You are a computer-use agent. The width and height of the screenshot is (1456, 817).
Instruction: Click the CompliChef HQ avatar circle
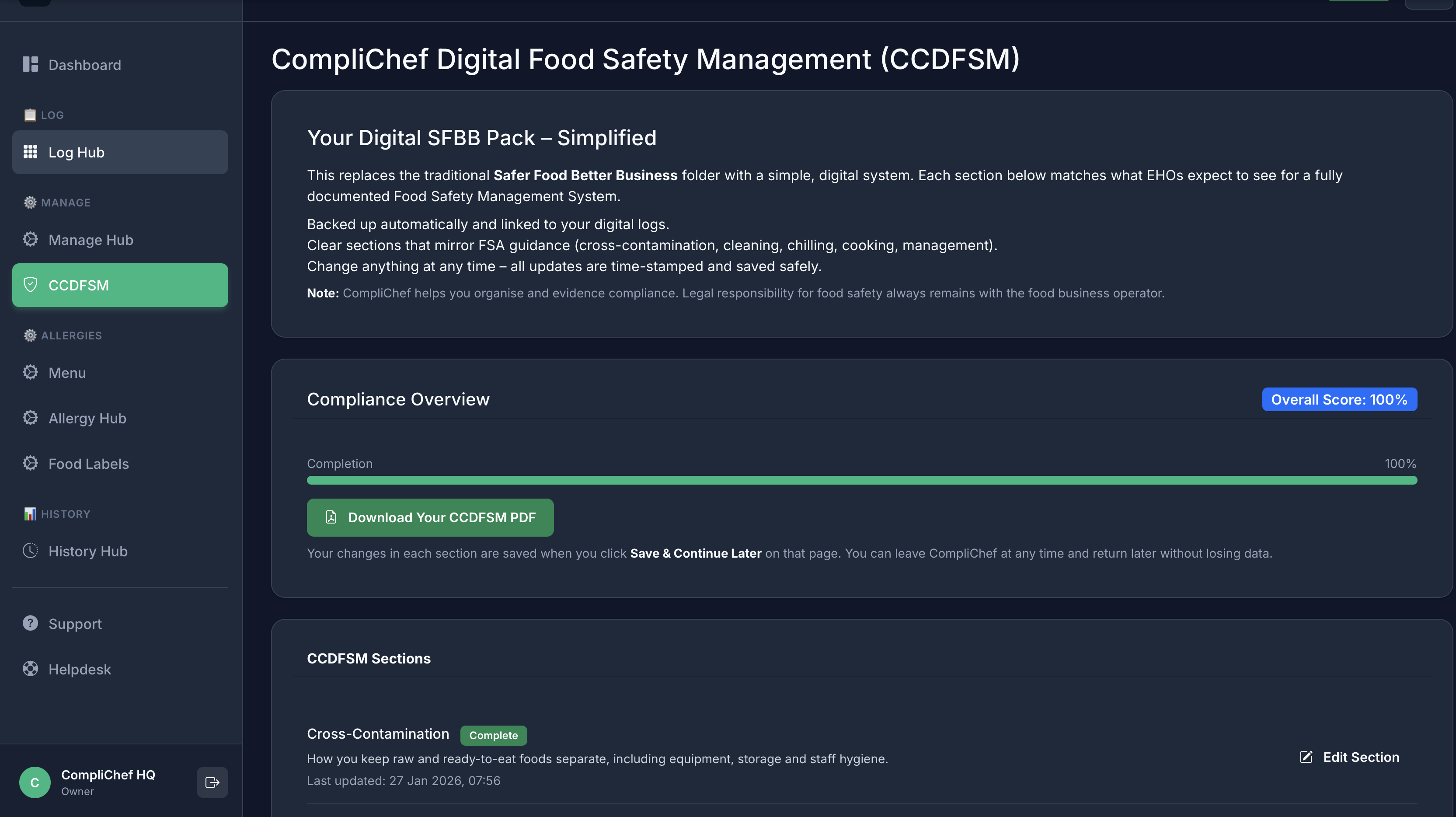click(x=35, y=782)
